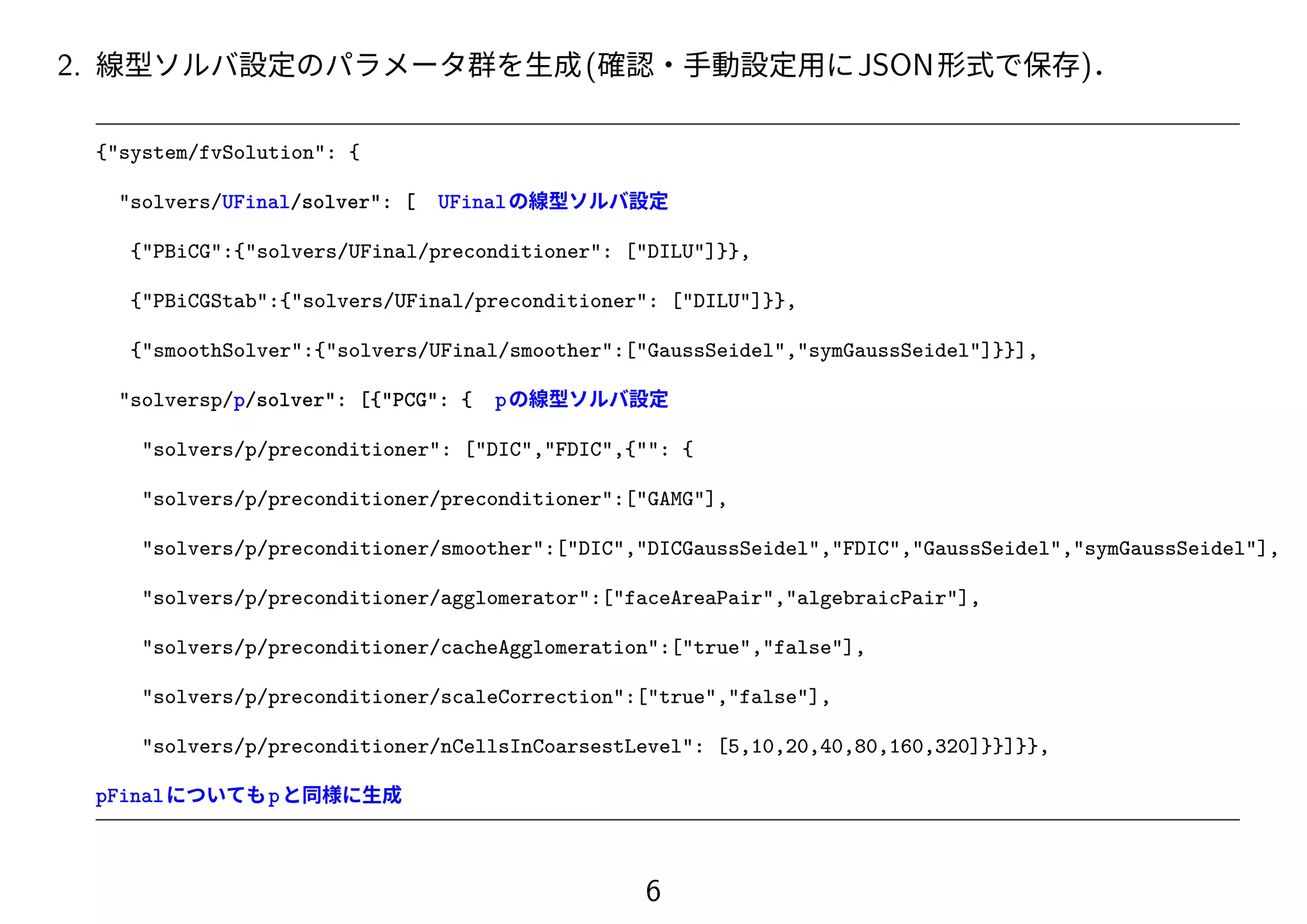Screen dimensions: 1307x924
Task: Click the nCellsInCoarsestLevel values line
Action: click(595, 747)
